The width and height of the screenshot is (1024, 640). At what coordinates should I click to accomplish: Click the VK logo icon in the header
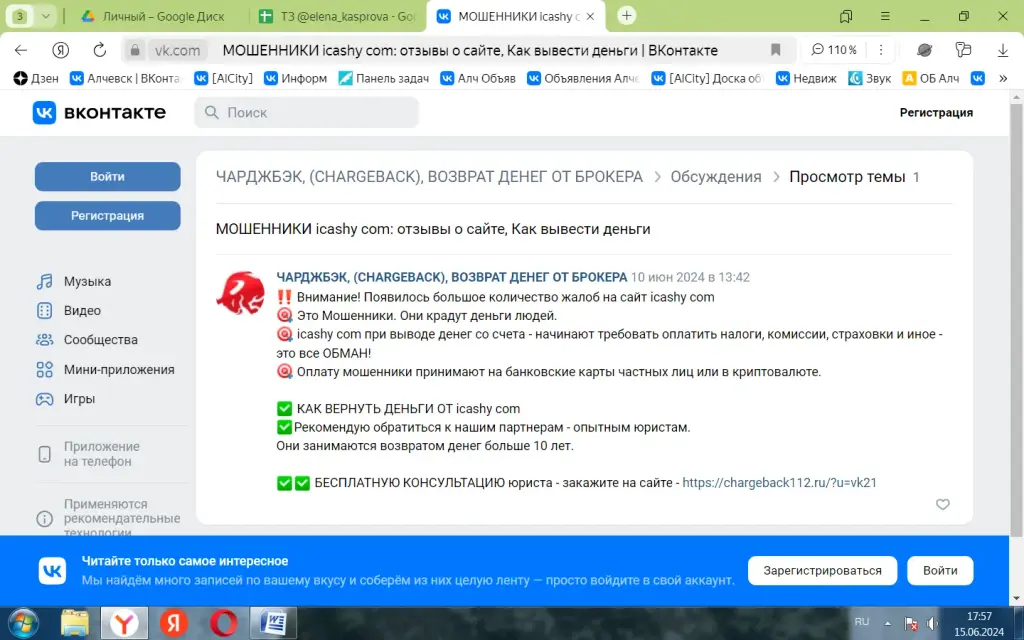tap(44, 112)
